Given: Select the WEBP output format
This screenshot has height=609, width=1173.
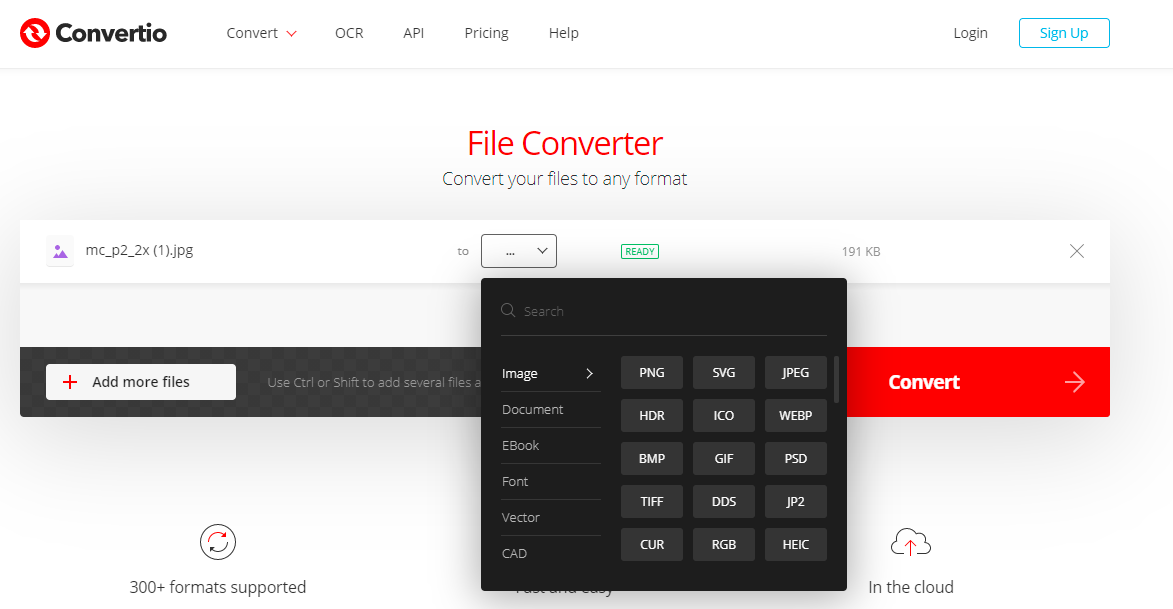Looking at the screenshot, I should pyautogui.click(x=795, y=415).
